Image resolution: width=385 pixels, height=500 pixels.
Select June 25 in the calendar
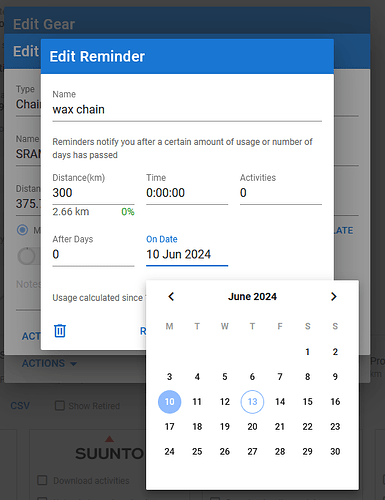coord(197,452)
